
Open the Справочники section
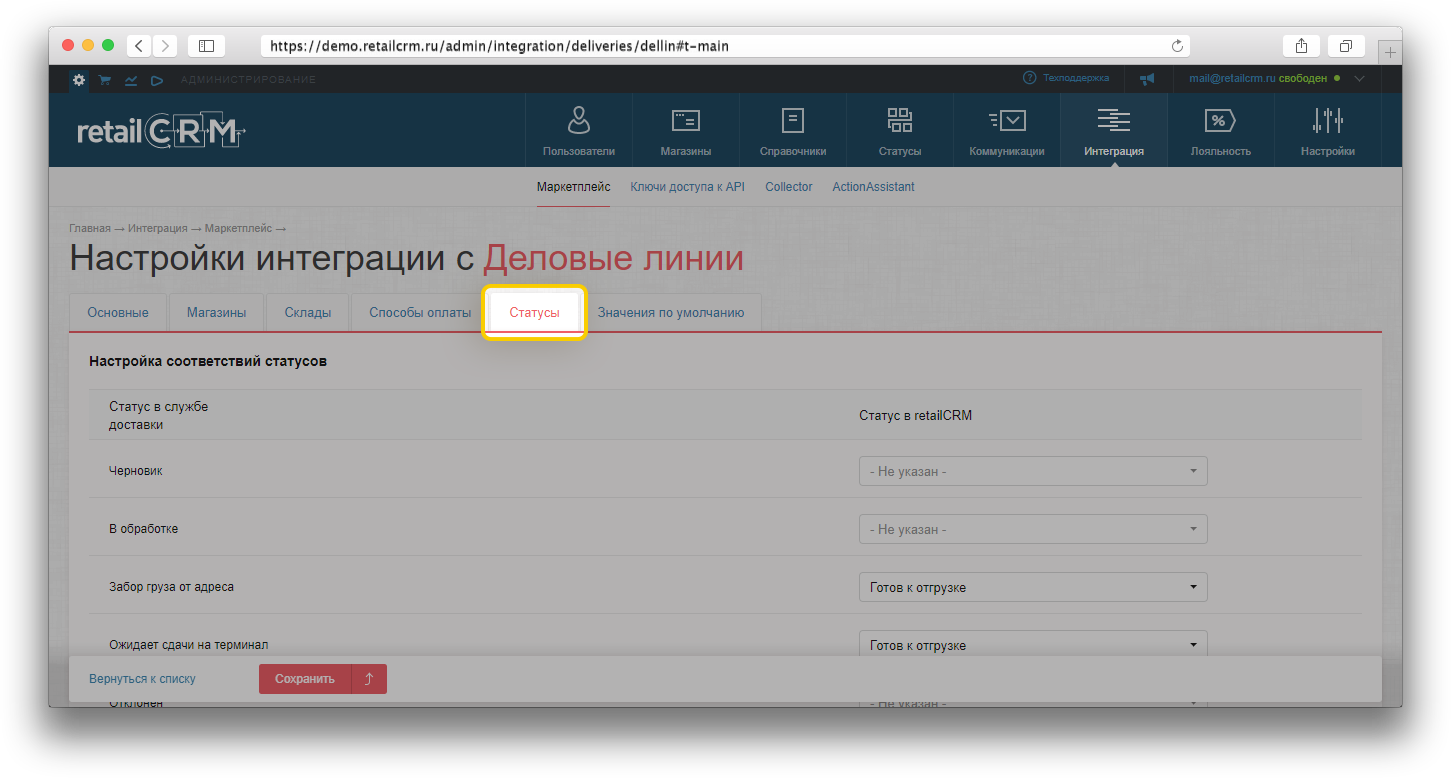pos(793,131)
